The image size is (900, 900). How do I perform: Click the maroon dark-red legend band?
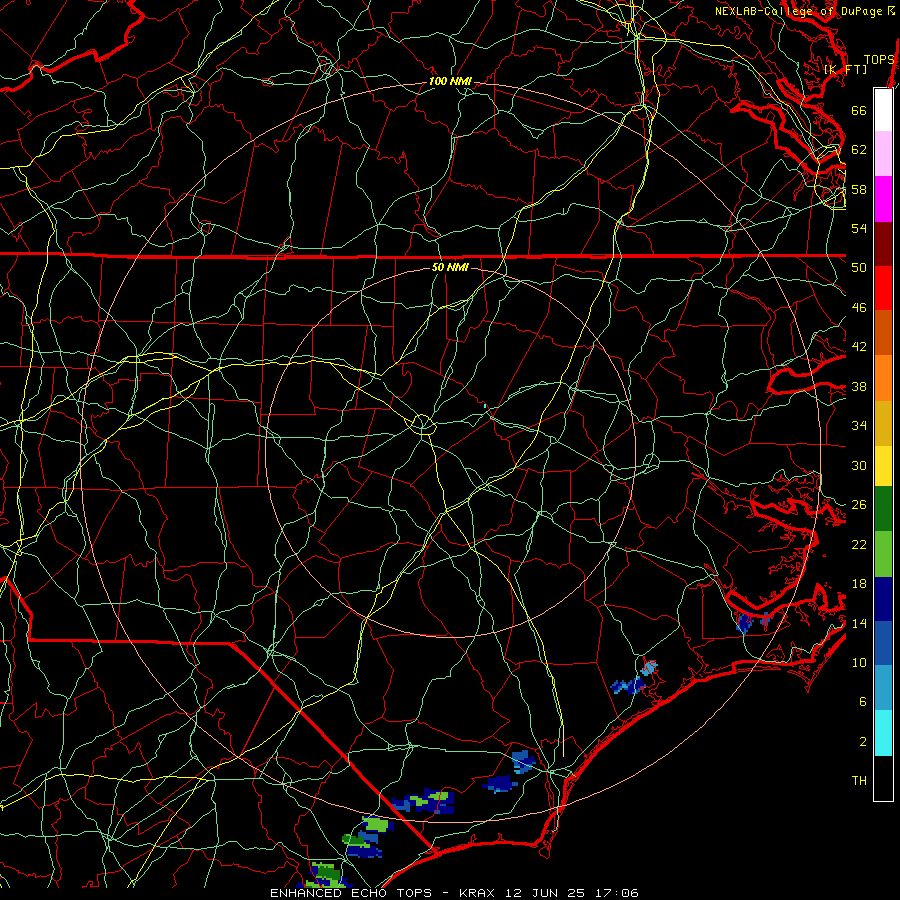point(883,244)
